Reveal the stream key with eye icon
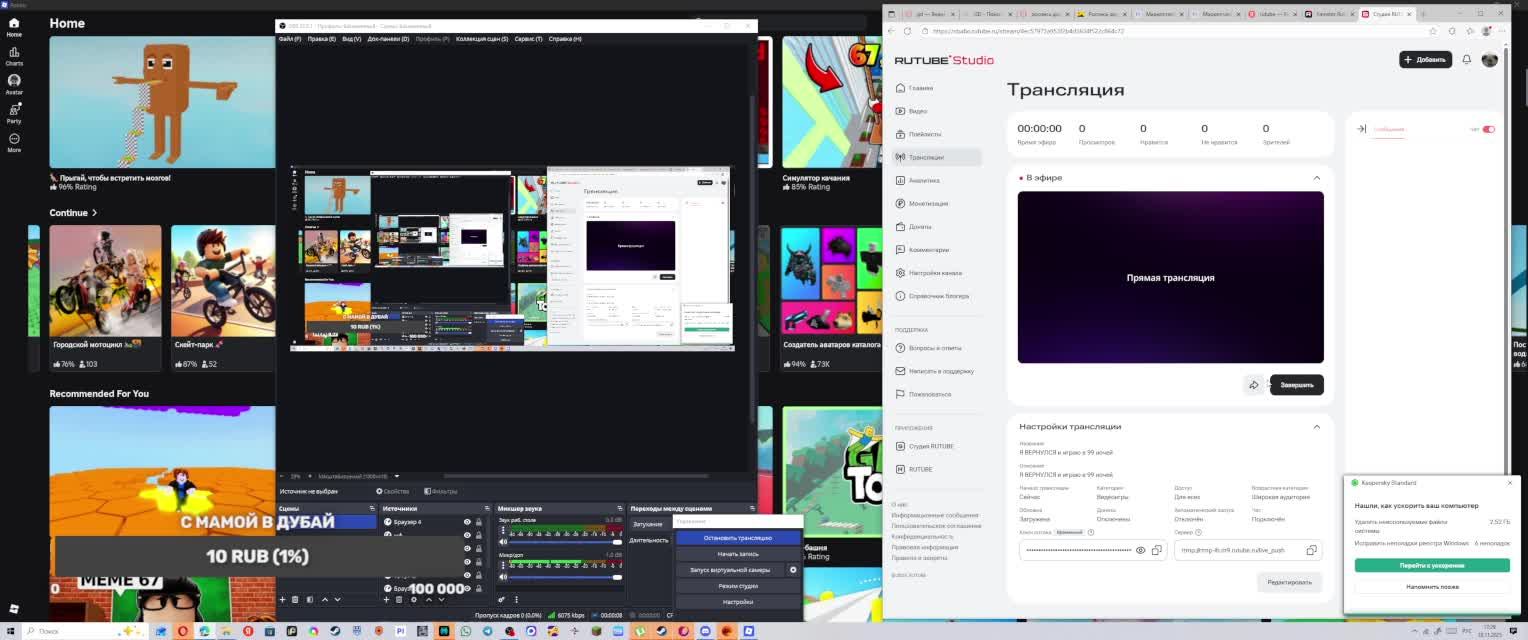1528x640 pixels. click(1140, 550)
